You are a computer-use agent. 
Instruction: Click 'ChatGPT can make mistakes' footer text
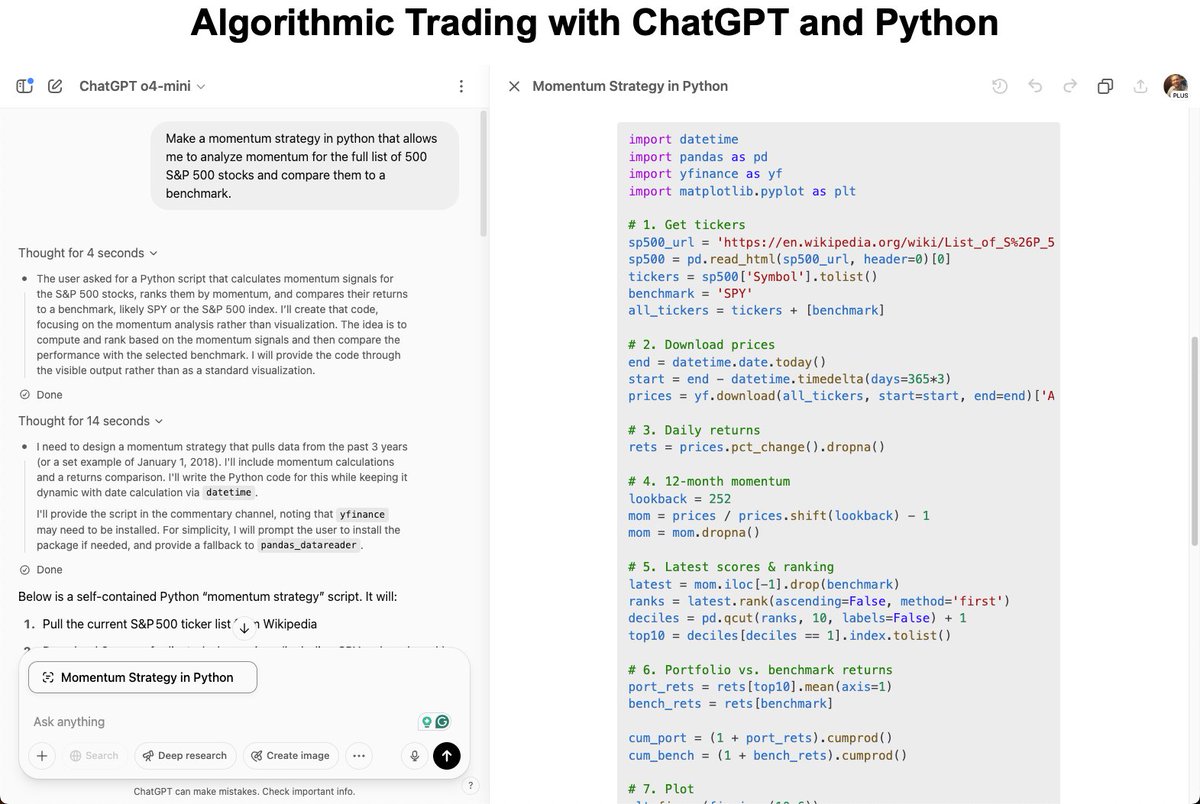point(244,791)
